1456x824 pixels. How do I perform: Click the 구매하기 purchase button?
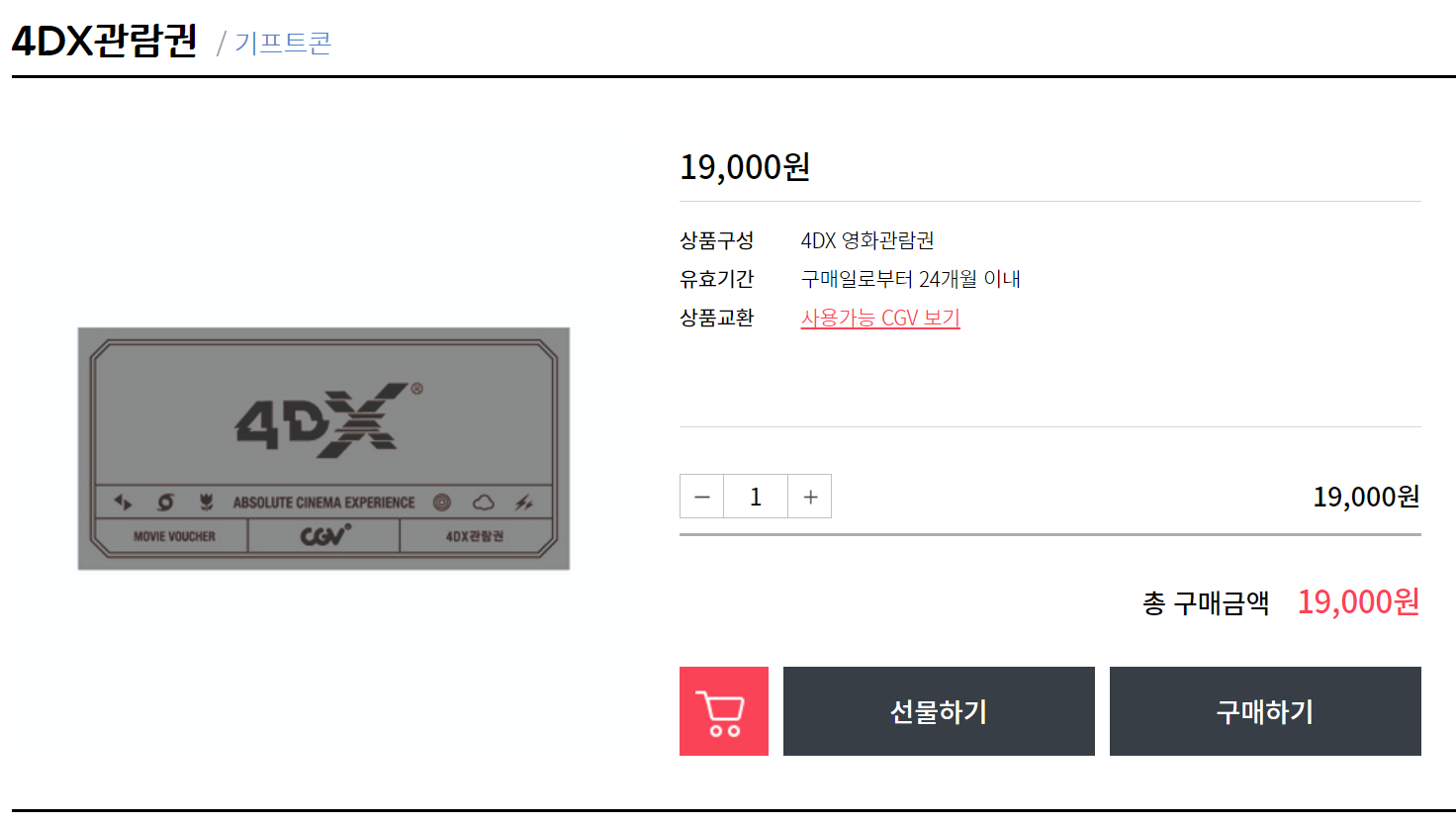pyautogui.click(x=1265, y=711)
